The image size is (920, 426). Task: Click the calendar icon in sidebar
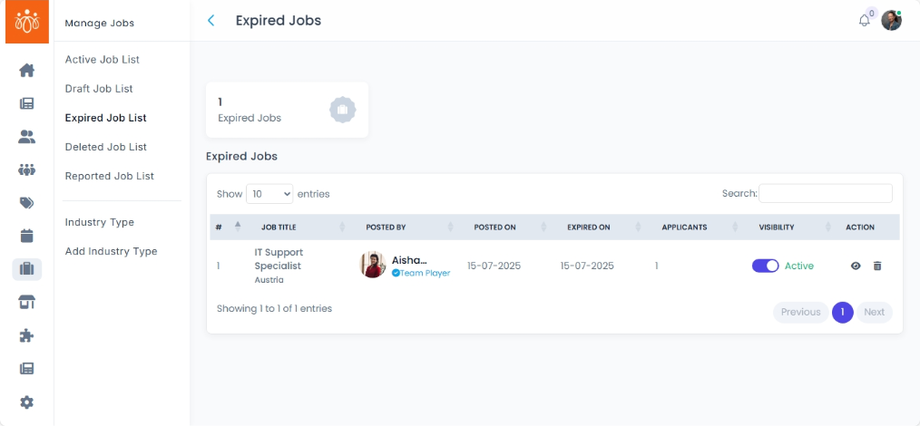point(27,236)
